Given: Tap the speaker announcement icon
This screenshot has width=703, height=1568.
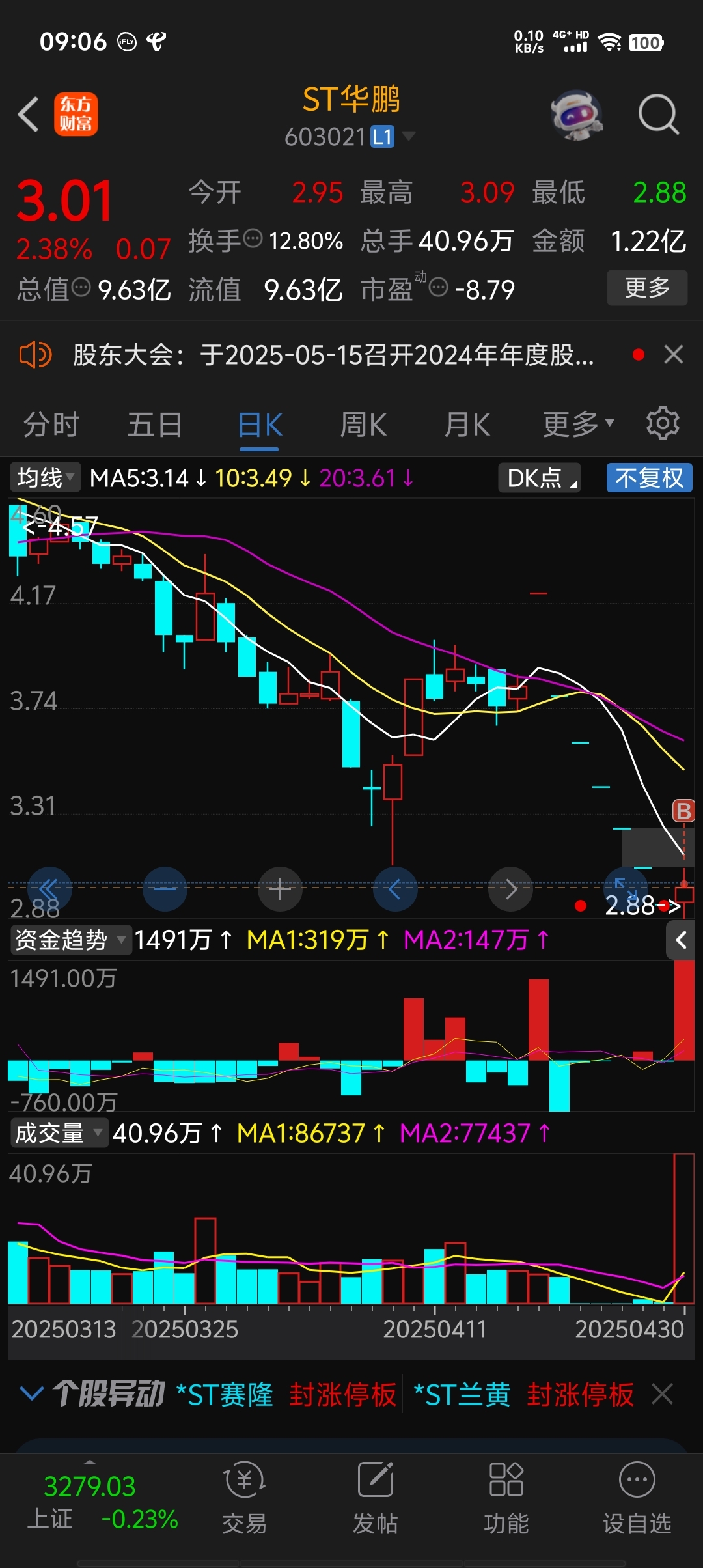Looking at the screenshot, I should click(35, 355).
